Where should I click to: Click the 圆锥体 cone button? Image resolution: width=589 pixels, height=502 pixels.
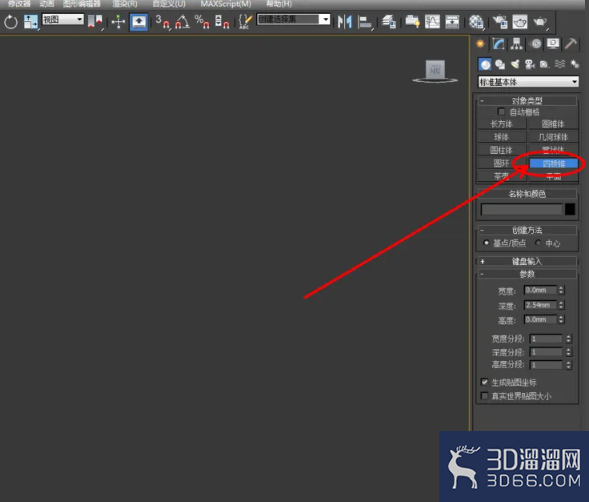pyautogui.click(x=553, y=124)
